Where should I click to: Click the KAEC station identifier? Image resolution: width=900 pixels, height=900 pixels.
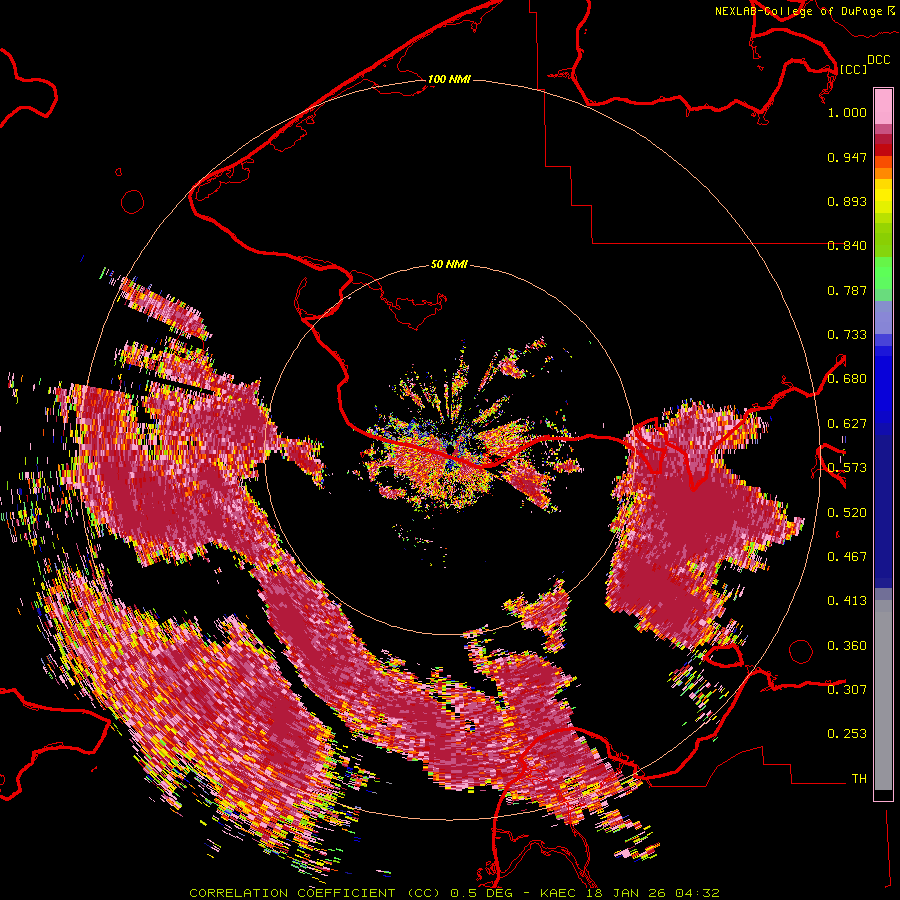[x=558, y=893]
